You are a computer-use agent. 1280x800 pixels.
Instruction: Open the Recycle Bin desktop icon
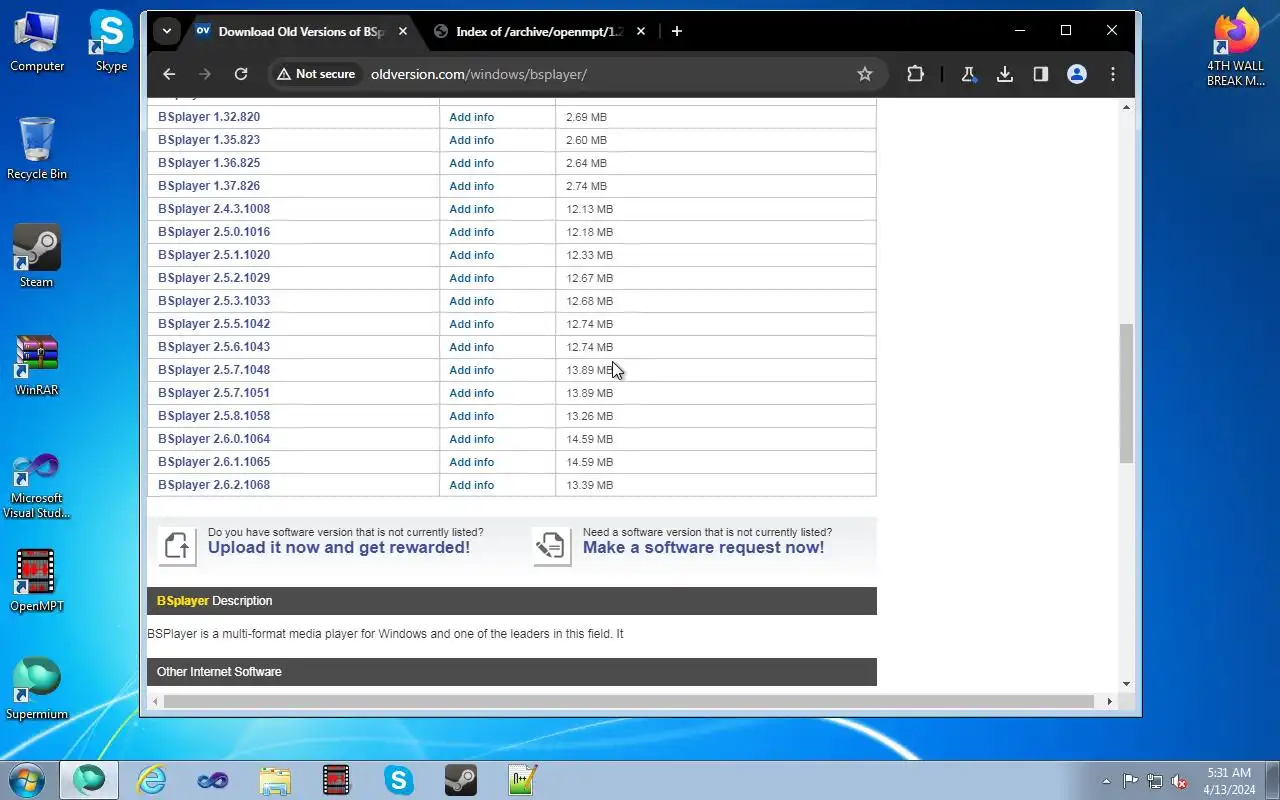coord(37,149)
